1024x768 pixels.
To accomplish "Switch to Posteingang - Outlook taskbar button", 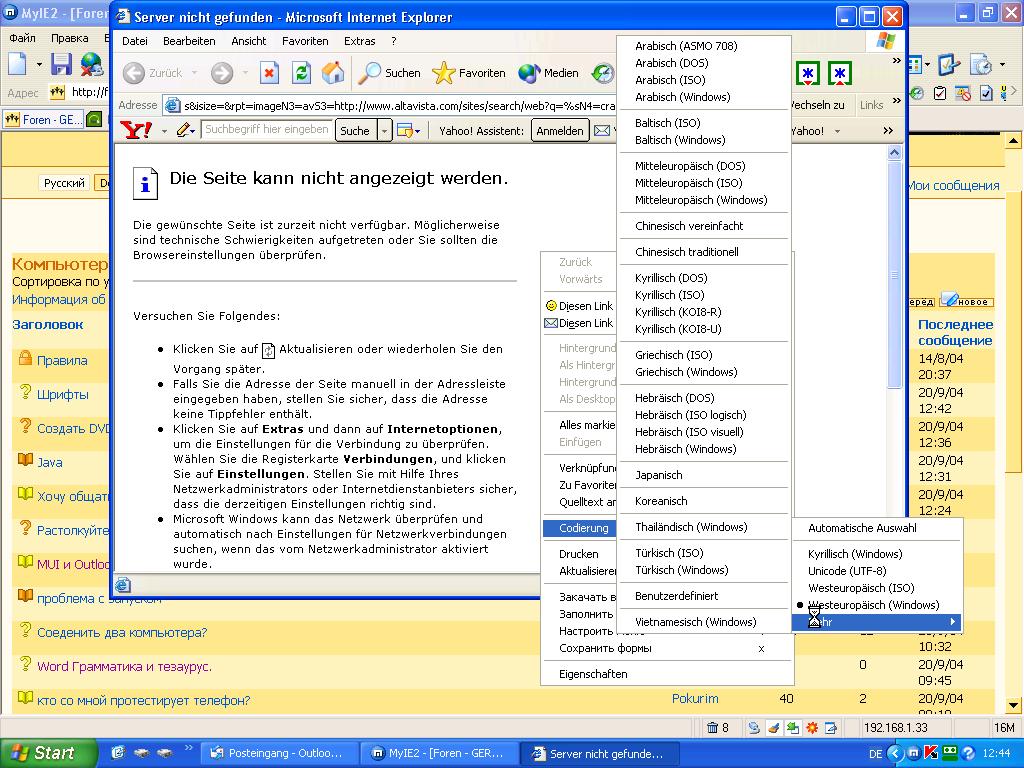I will 280,754.
